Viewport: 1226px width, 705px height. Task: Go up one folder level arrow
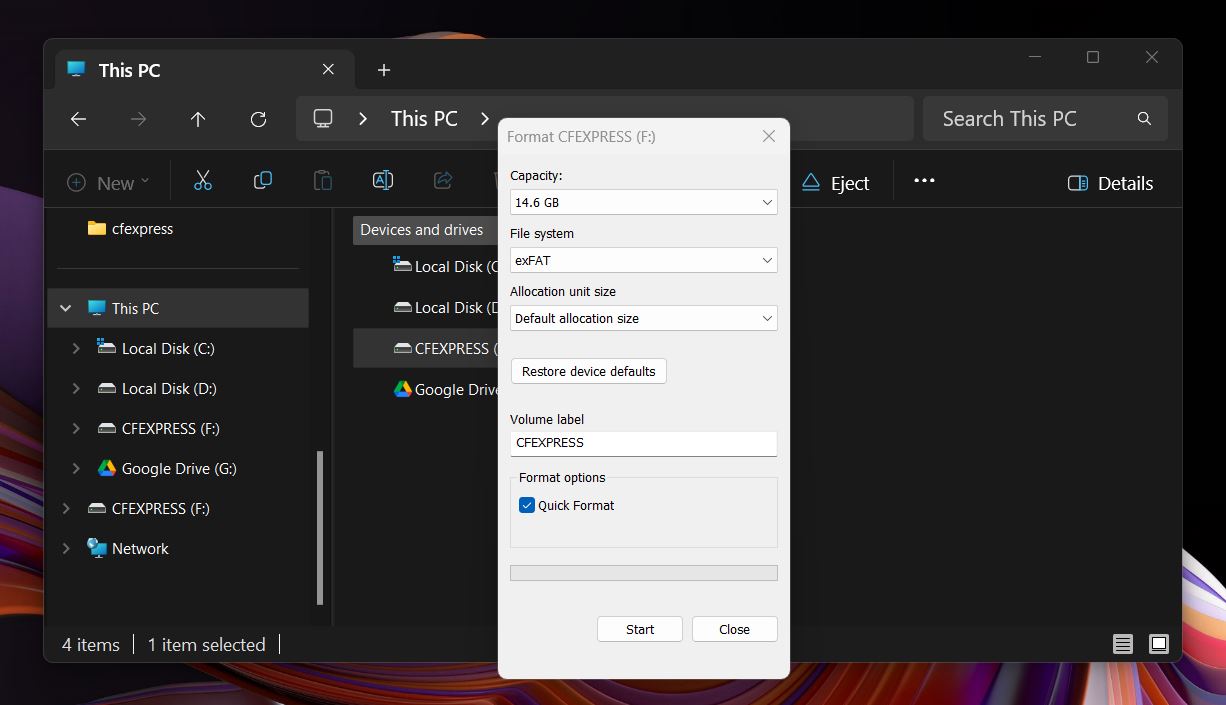(x=198, y=119)
